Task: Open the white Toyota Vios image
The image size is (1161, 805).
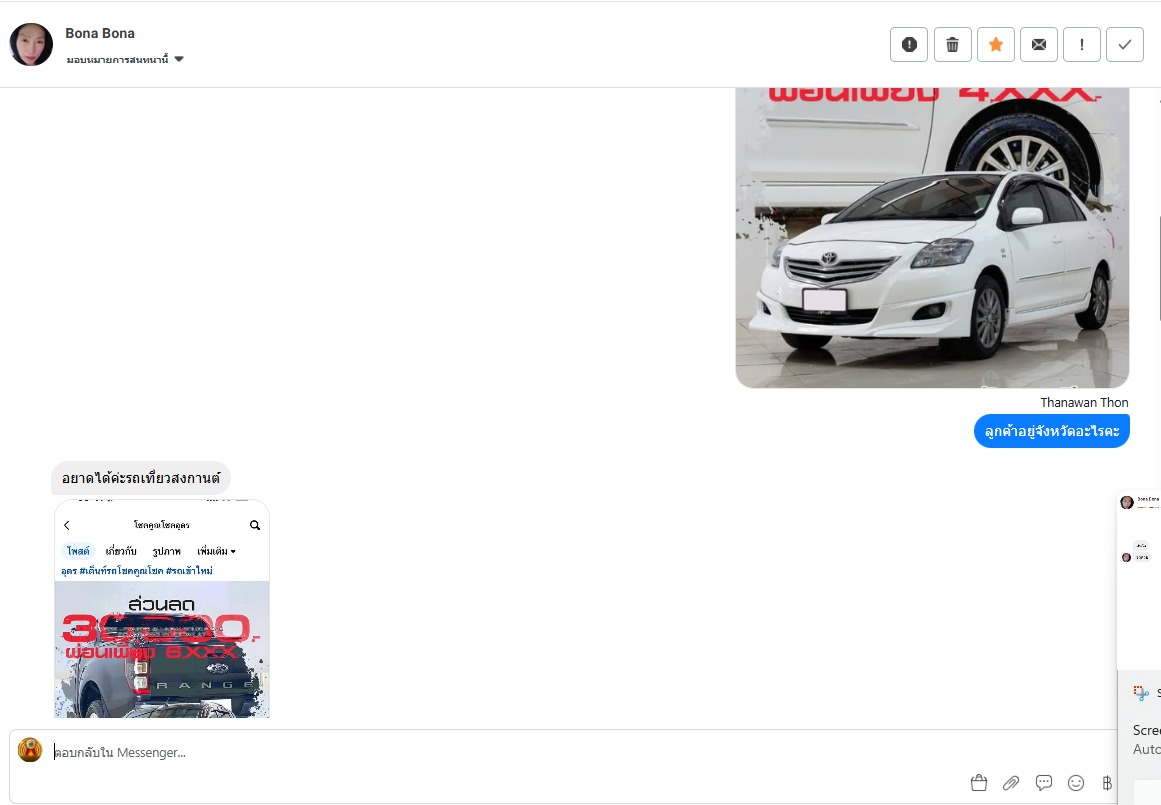Action: tap(932, 237)
